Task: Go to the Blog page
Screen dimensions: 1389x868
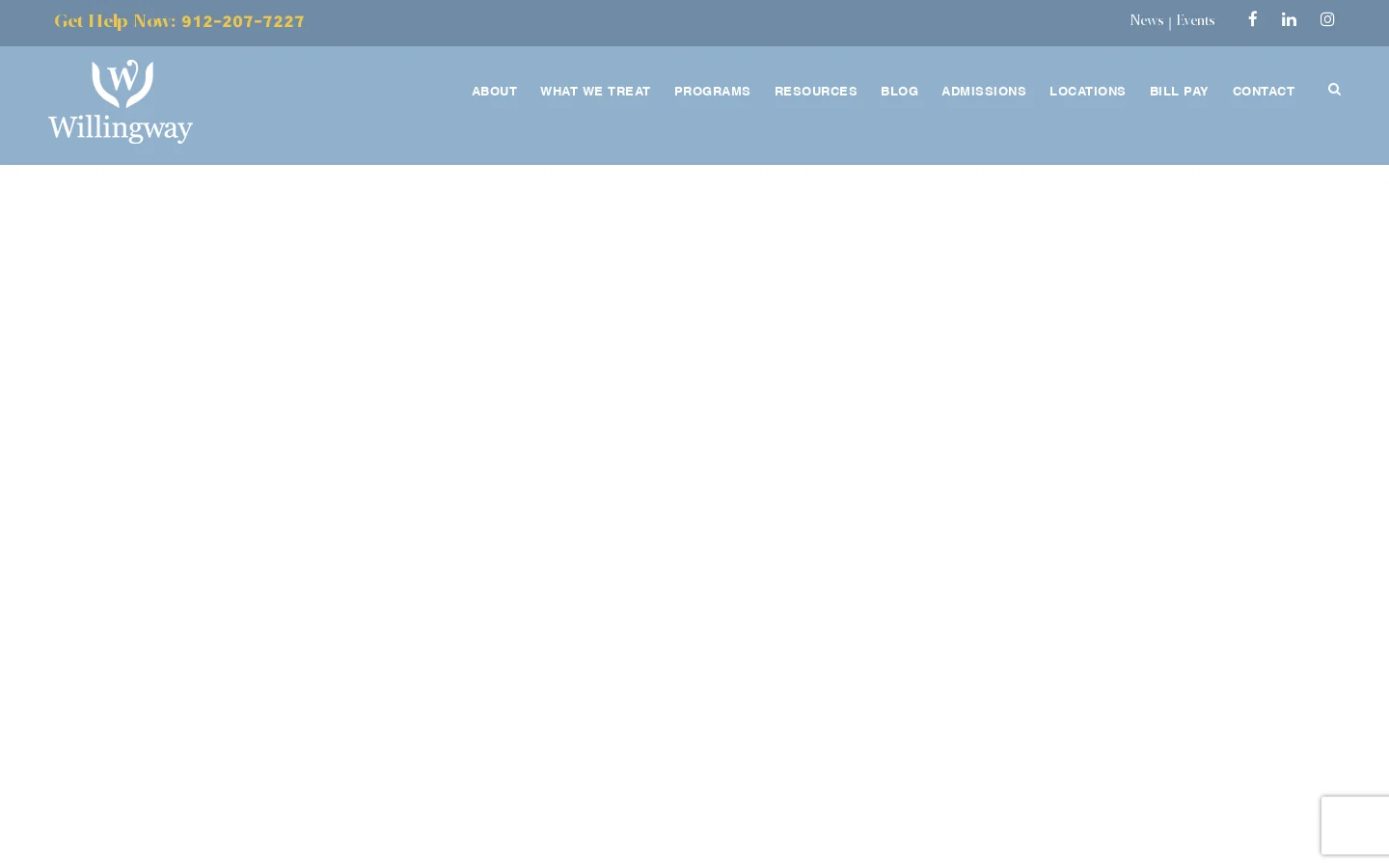Action: coord(899,92)
